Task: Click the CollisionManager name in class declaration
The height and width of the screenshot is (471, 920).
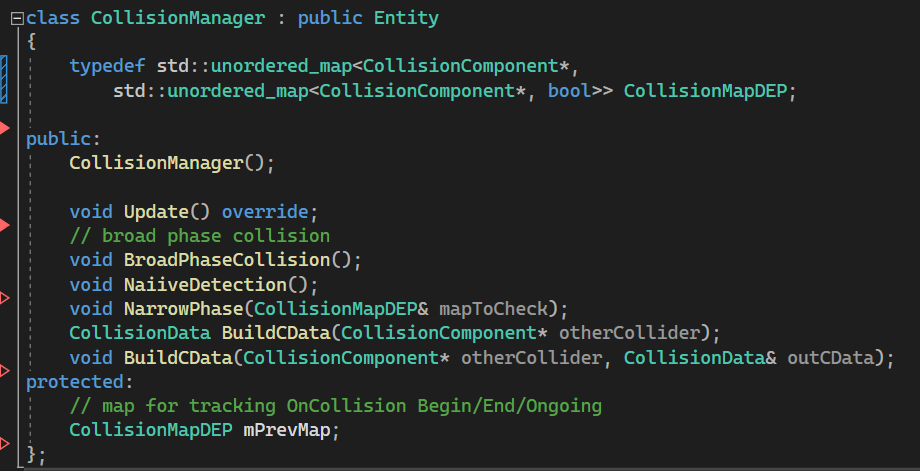Action: (x=178, y=18)
